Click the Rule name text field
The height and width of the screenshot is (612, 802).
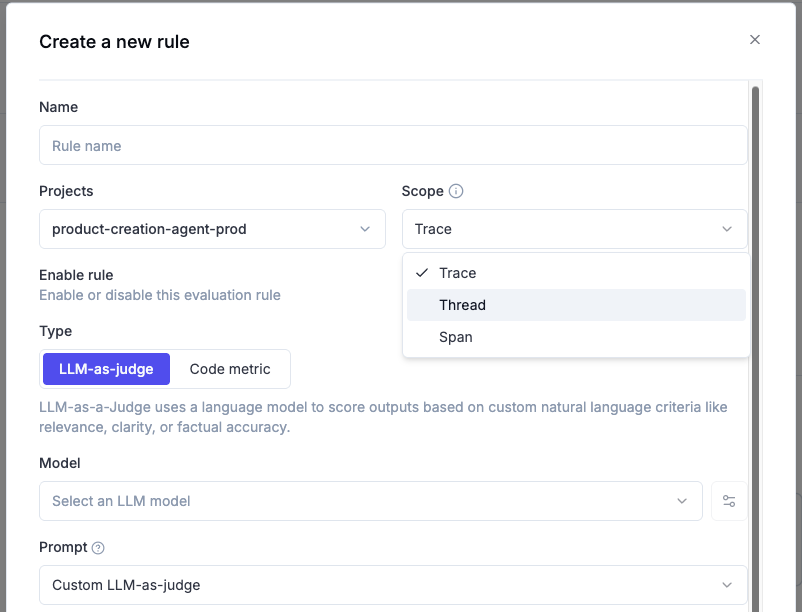coord(392,145)
